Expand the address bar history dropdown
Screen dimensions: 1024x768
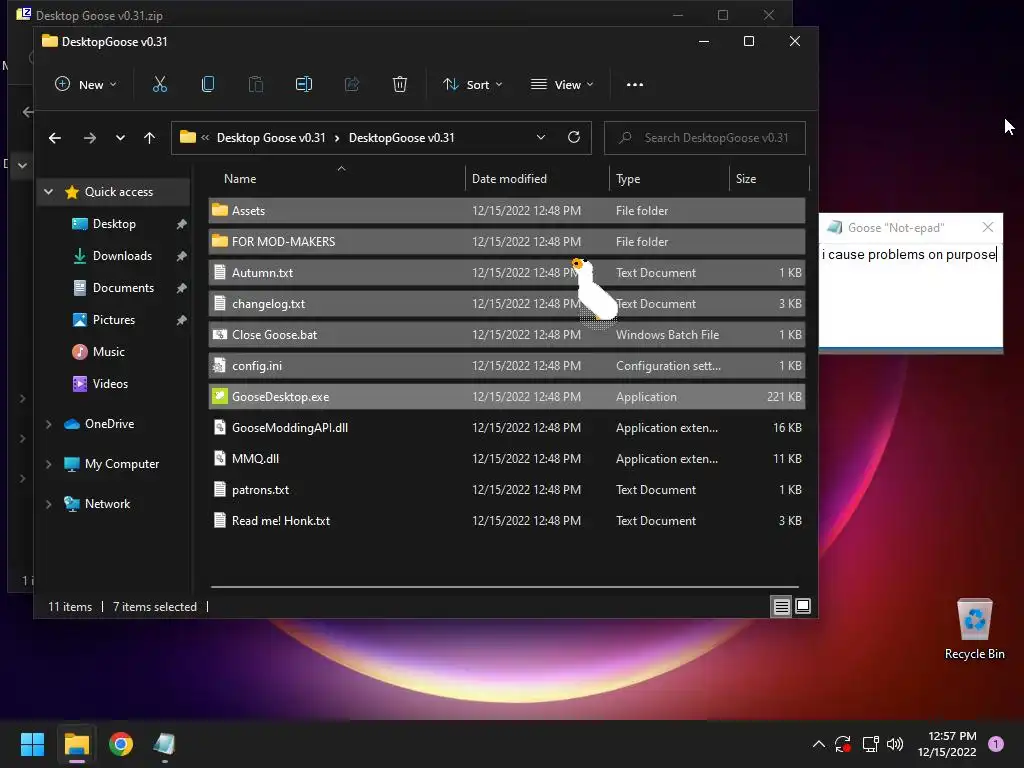(x=541, y=137)
